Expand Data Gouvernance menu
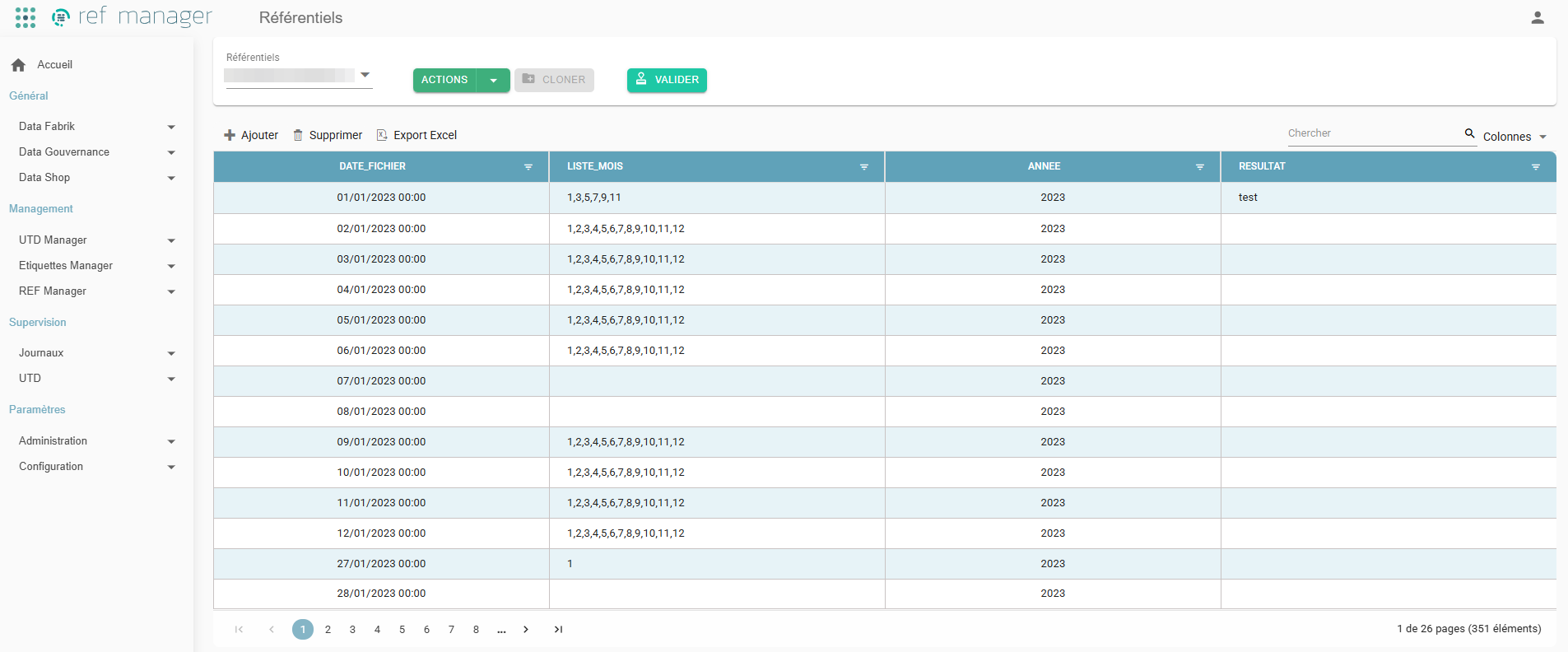Viewport: 1568px width, 652px height. click(x=96, y=152)
